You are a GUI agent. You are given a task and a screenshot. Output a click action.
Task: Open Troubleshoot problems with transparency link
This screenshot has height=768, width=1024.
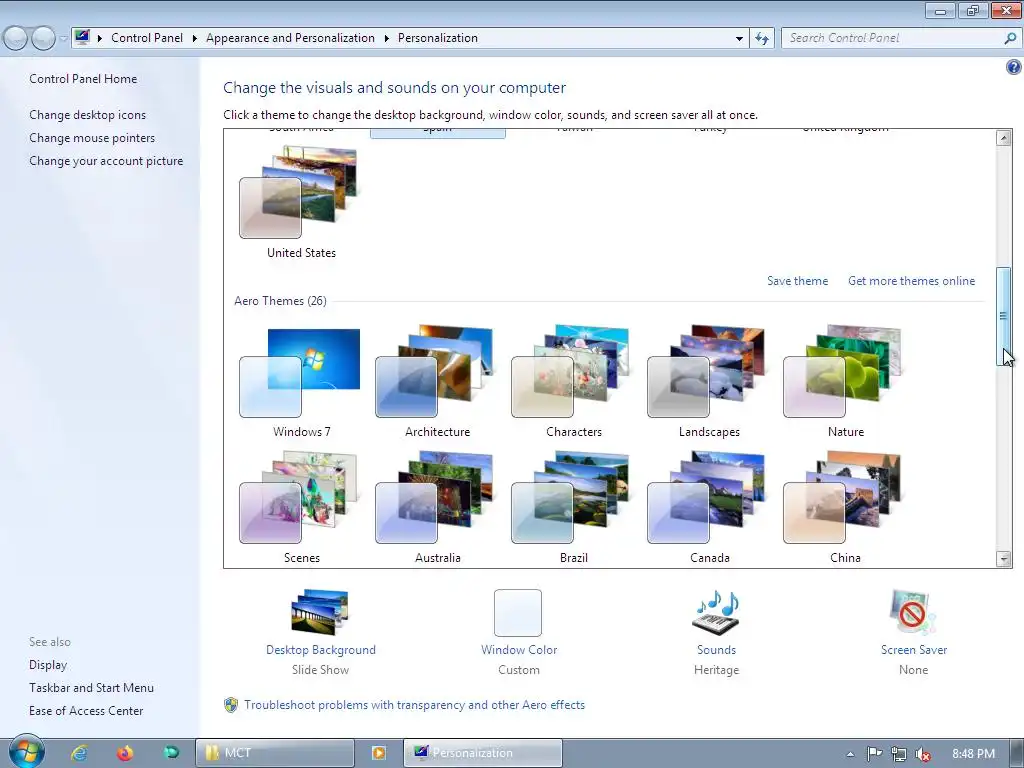point(414,705)
